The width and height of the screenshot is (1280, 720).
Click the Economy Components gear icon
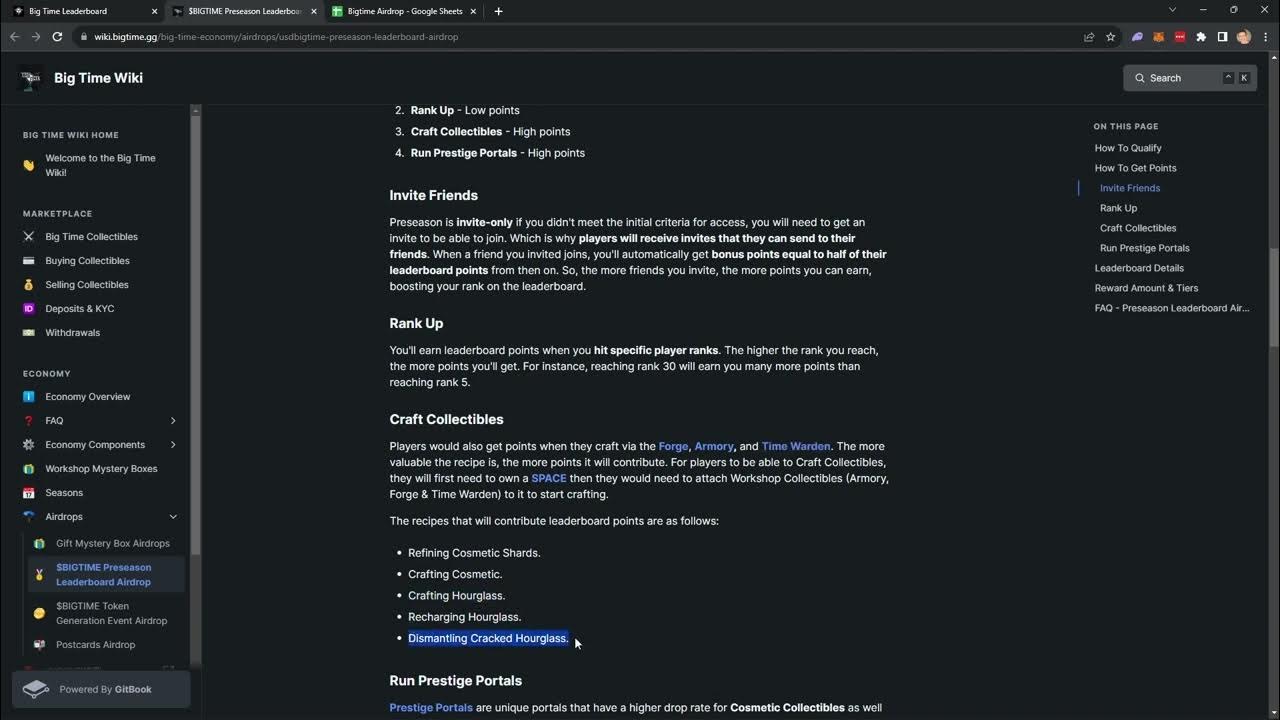pyautogui.click(x=29, y=445)
